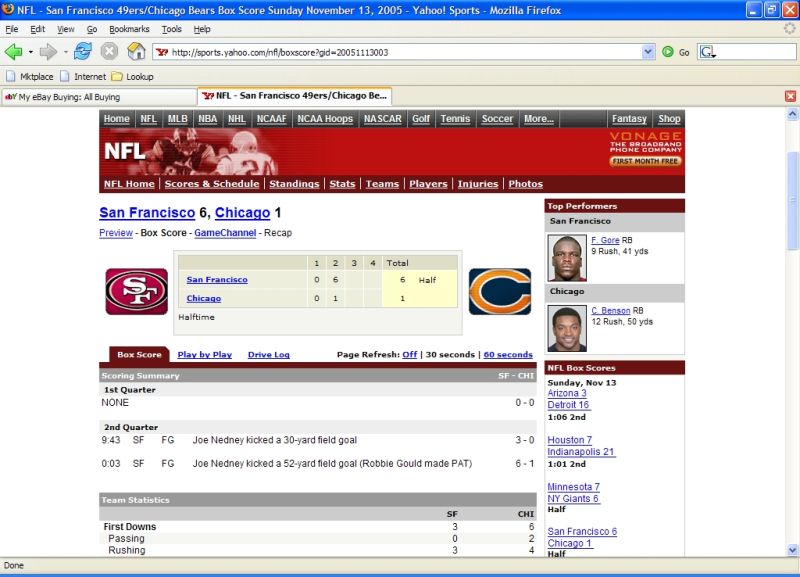Open the Play by Play tab
800x577 pixels.
coord(205,355)
